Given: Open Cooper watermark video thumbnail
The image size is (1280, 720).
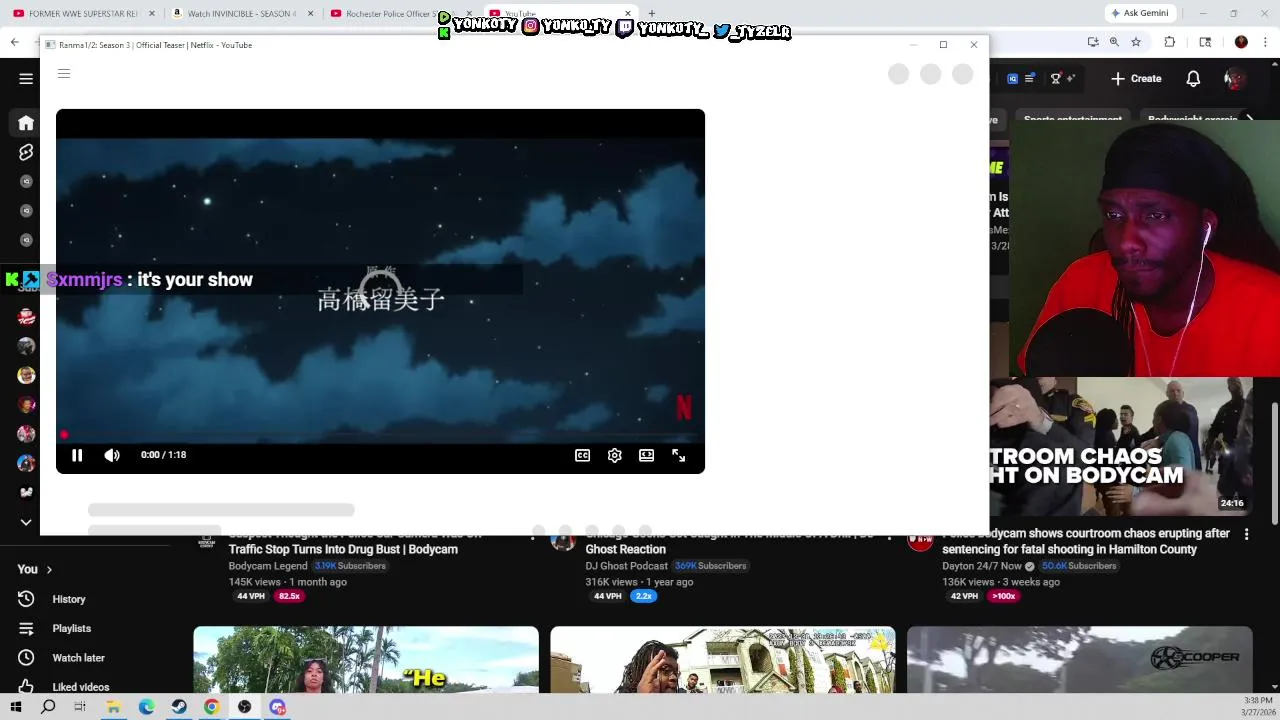Looking at the screenshot, I should pos(1080,660).
